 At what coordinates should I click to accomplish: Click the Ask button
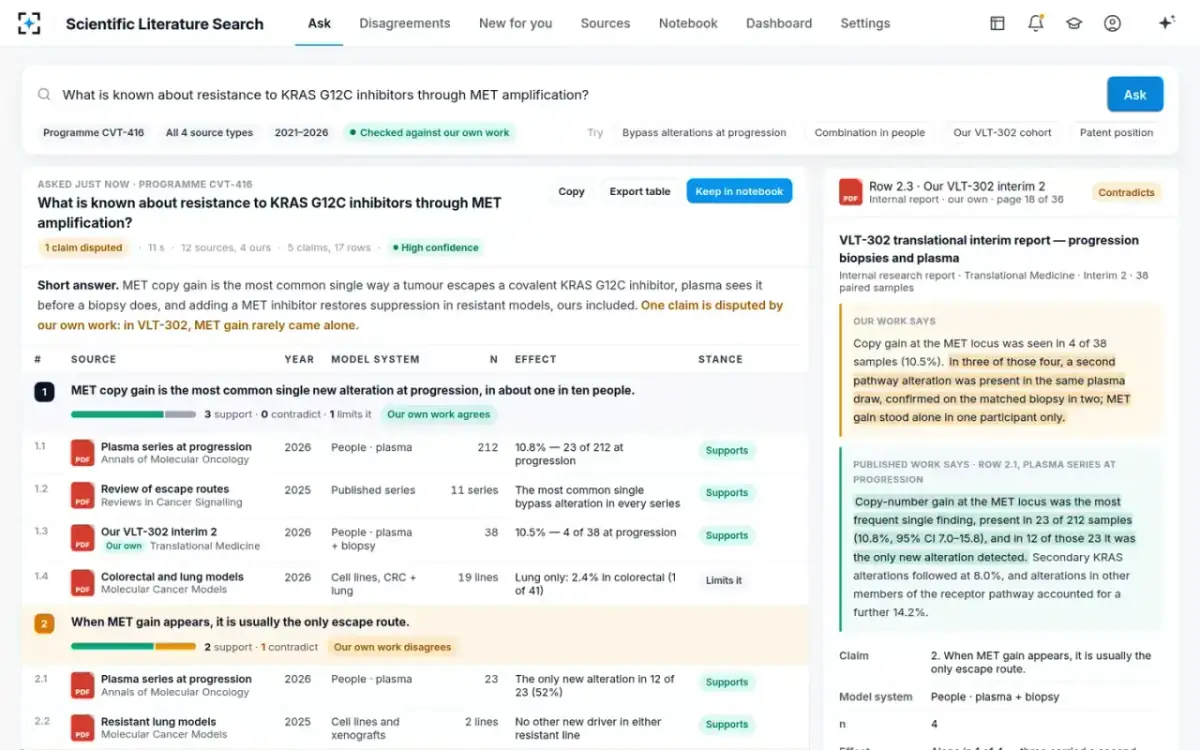(1135, 94)
